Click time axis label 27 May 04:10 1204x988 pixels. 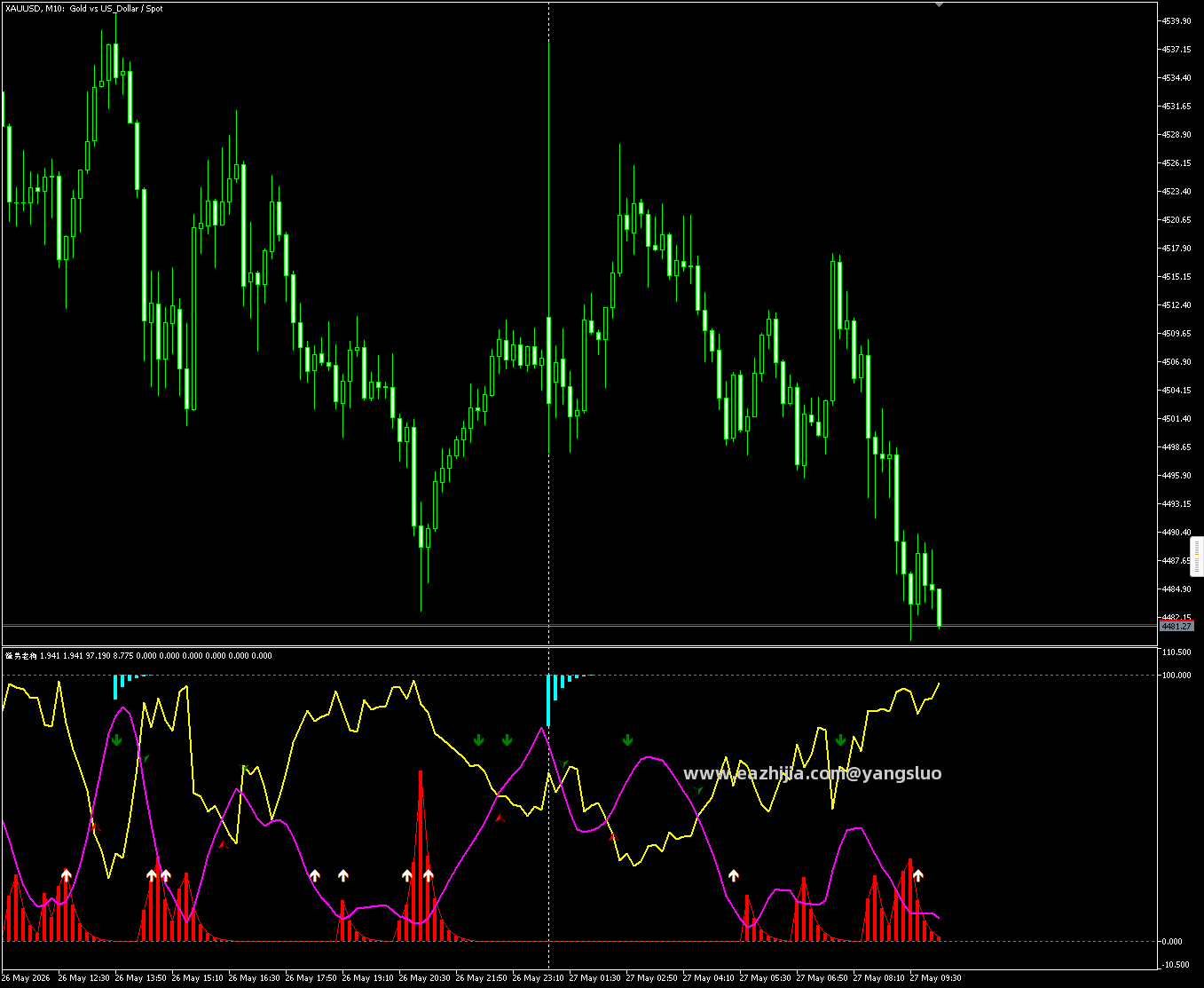709,978
